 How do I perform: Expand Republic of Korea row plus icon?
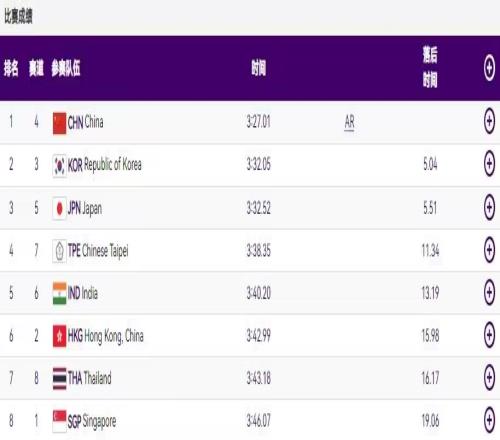(489, 163)
